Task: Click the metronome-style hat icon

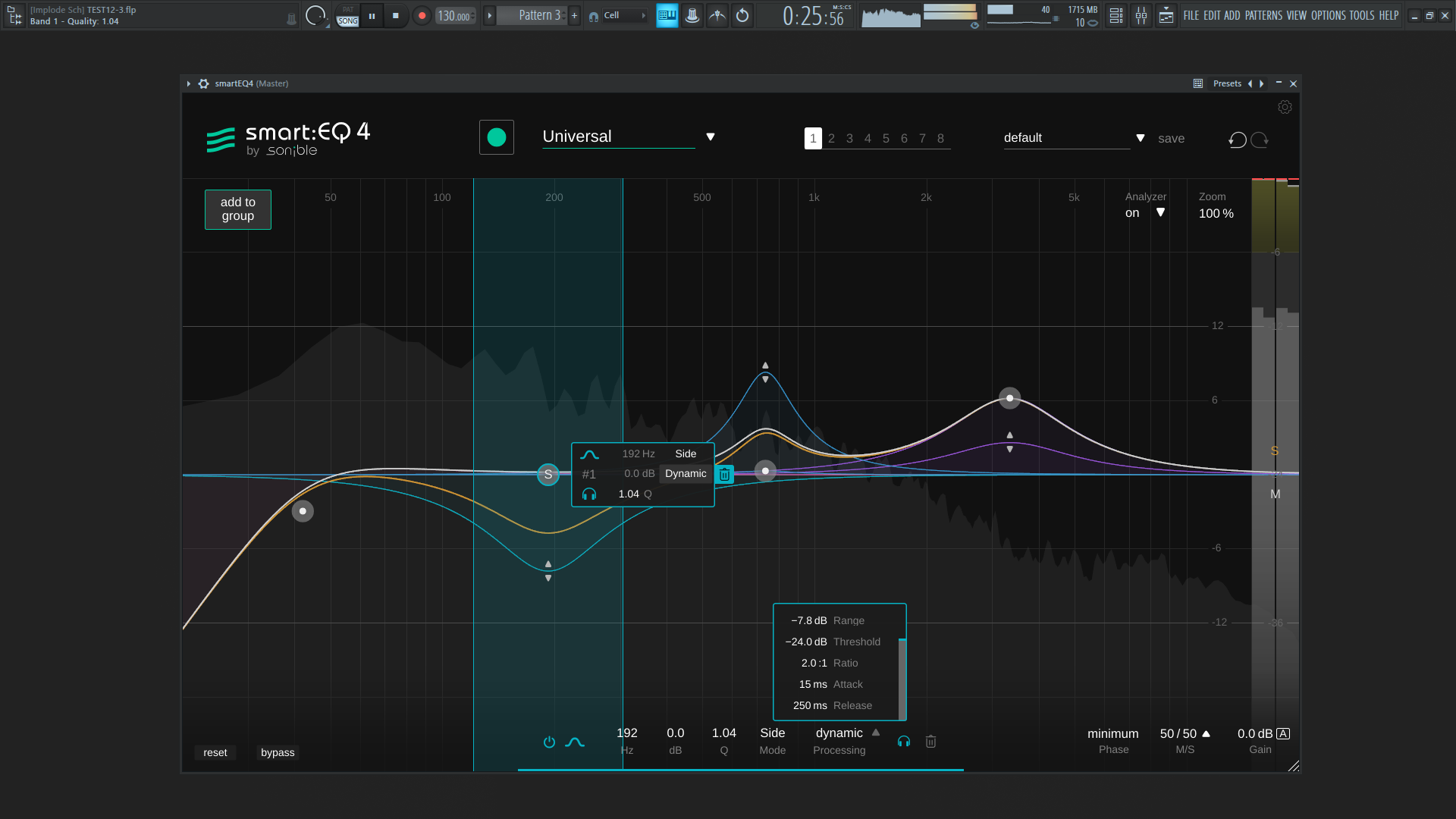Action: pos(692,15)
